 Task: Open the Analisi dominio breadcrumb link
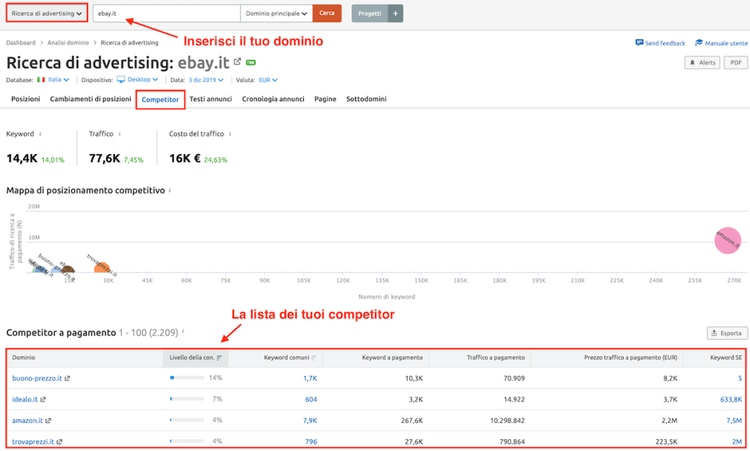point(68,43)
